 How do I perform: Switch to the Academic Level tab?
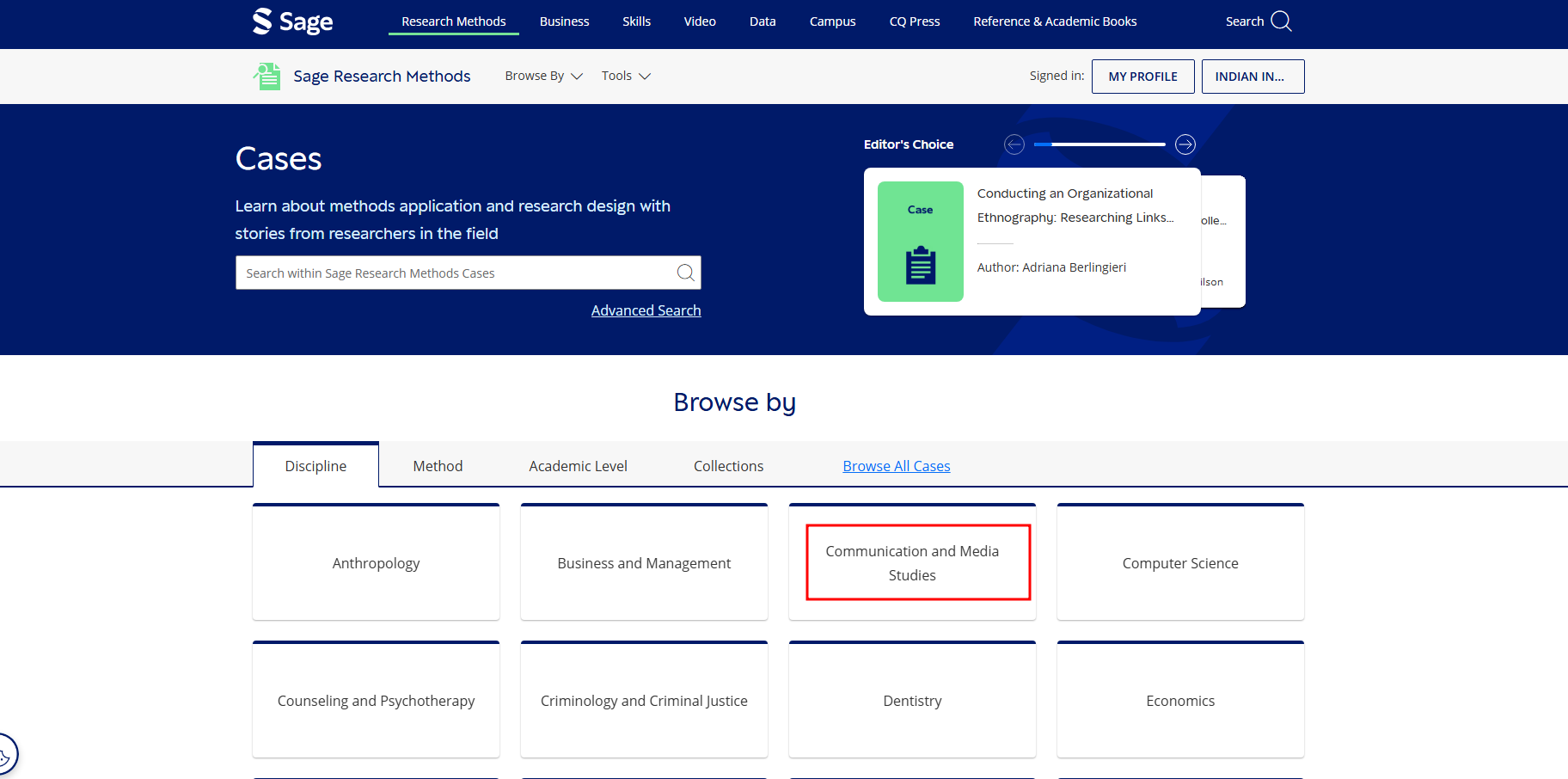[x=578, y=466]
